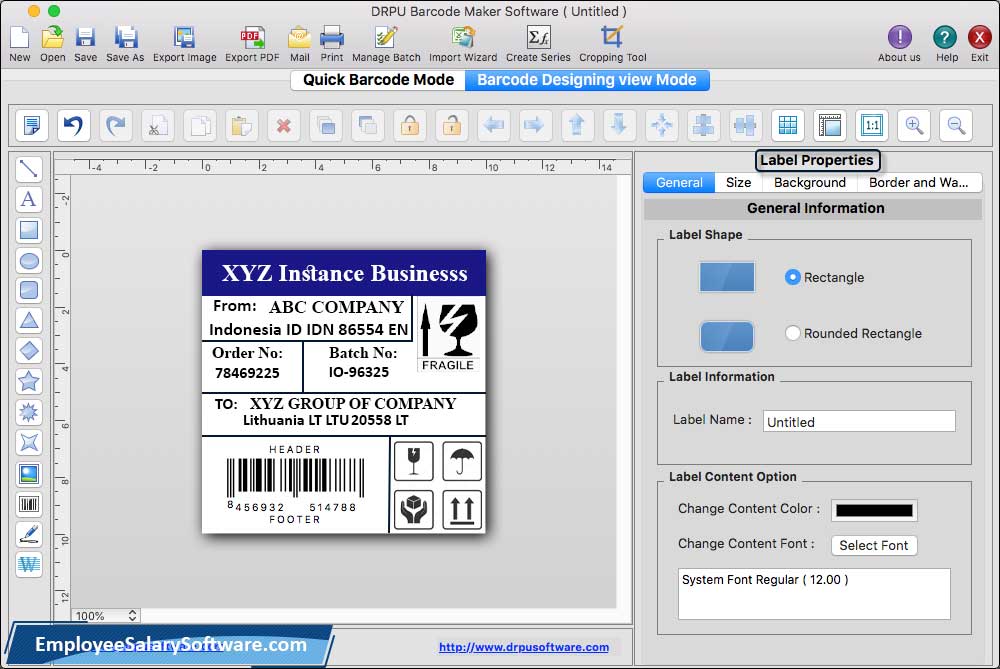Click the left arrow alignment icon
This screenshot has height=669, width=1000.
click(x=494, y=125)
